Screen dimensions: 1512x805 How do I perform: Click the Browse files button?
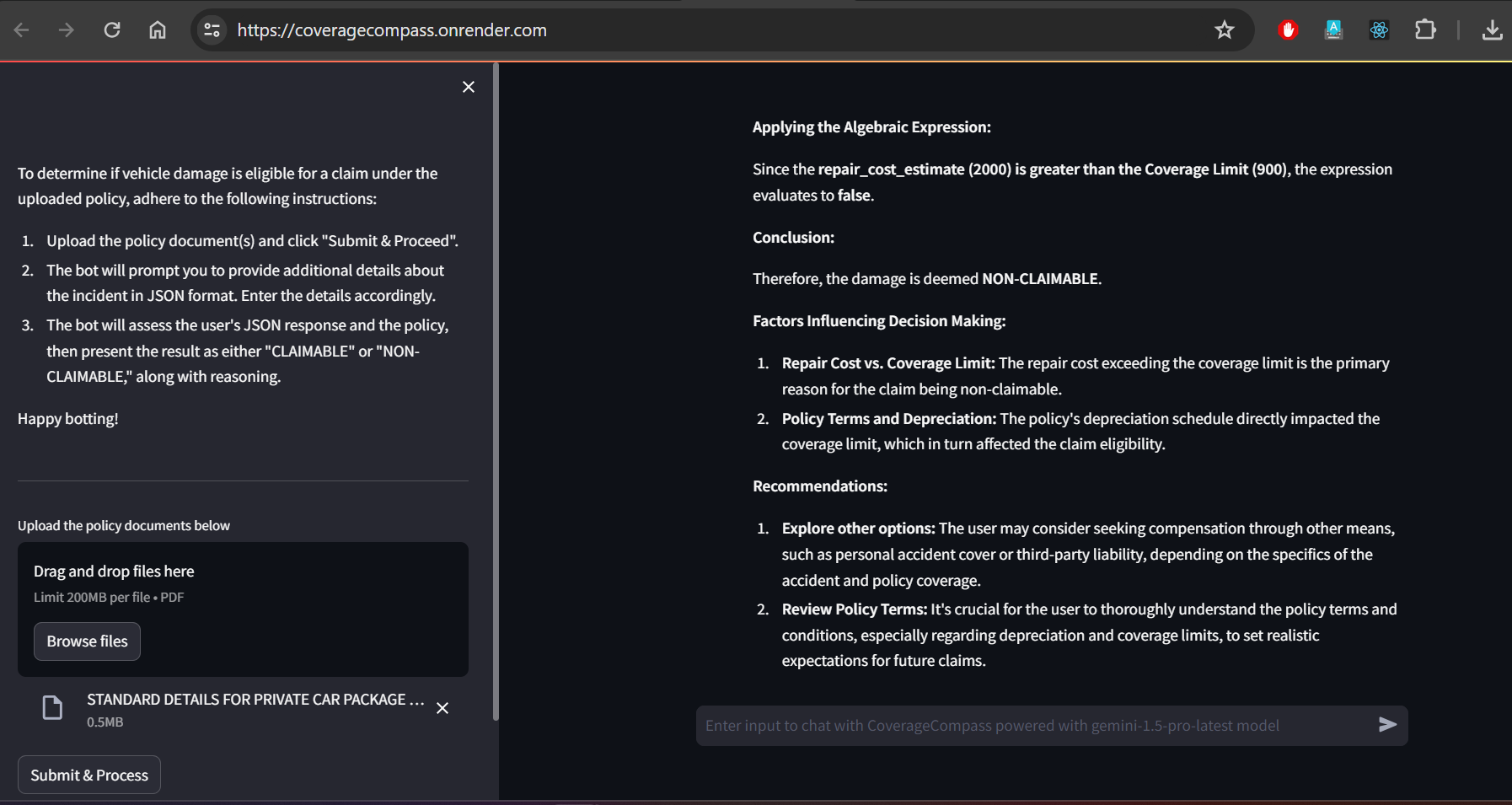(x=88, y=641)
